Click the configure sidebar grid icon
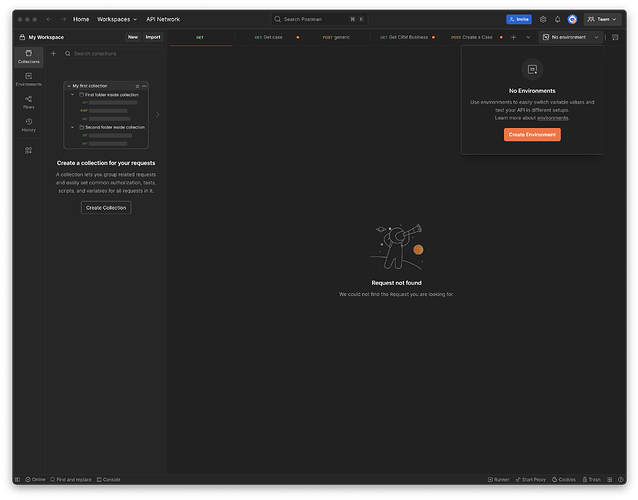This screenshot has height=500, width=638. point(28,150)
